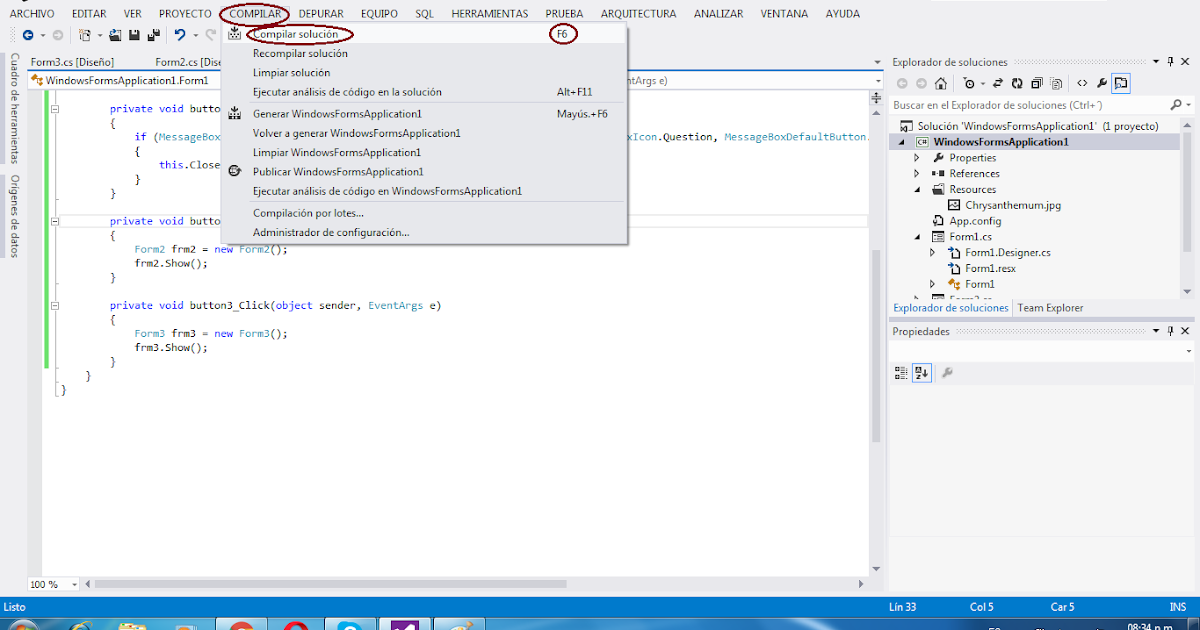The image size is (1200, 630).
Task: Click the search magnifier in Solution Explorer
Action: pos(1177,105)
